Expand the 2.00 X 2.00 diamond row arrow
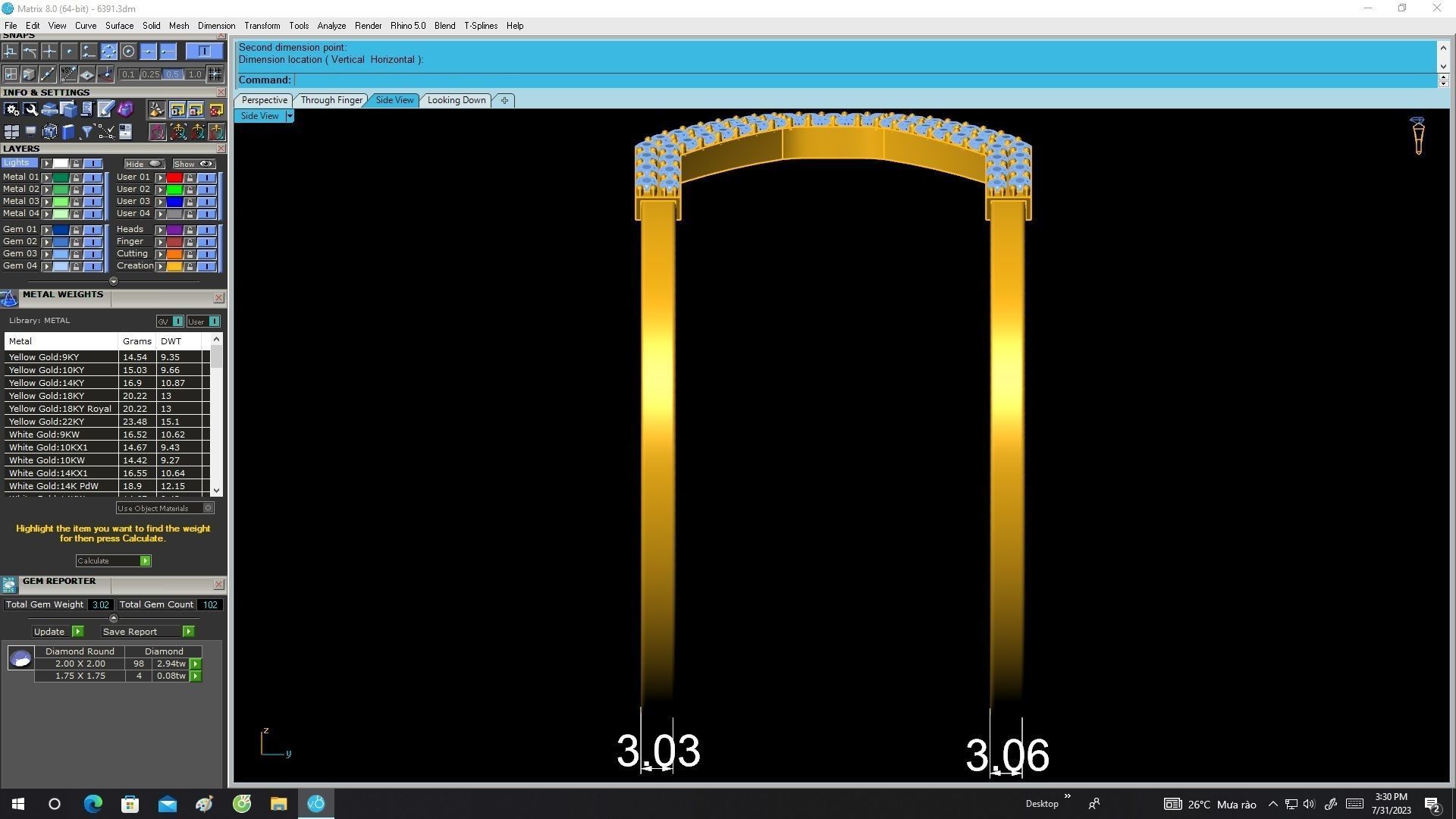The width and height of the screenshot is (1456, 819). coord(196,664)
